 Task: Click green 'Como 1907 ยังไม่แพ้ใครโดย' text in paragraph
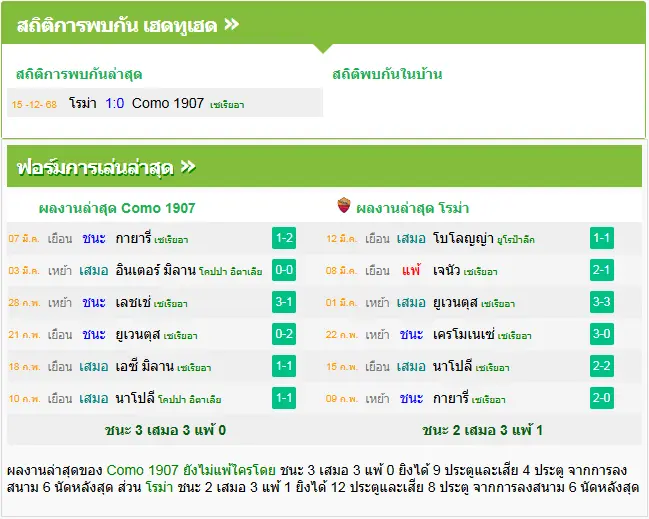click(x=191, y=470)
